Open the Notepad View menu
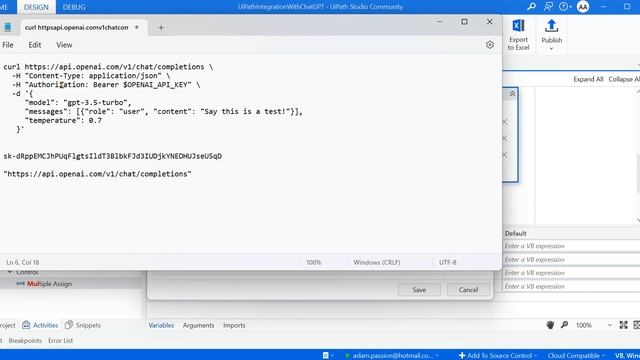Viewport: 640px width, 360px height. pyautogui.click(x=64, y=45)
